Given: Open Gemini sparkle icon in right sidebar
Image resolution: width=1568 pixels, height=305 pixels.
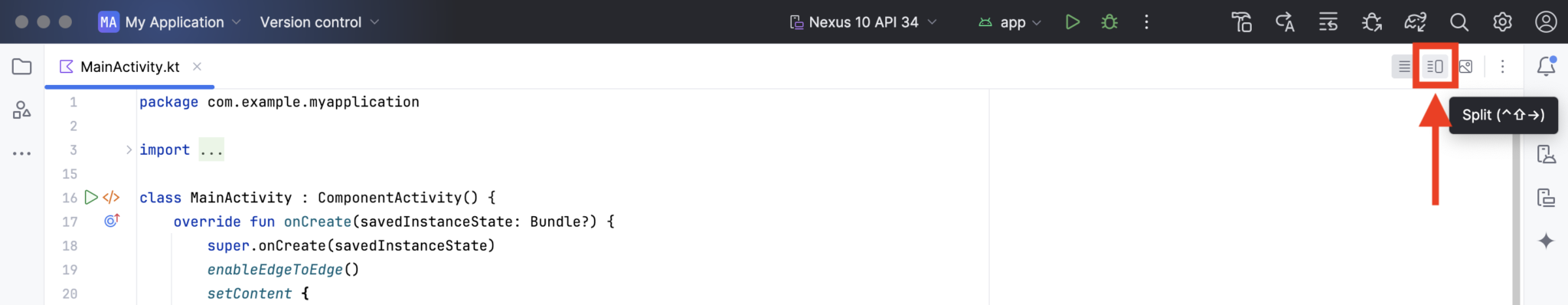Looking at the screenshot, I should [x=1546, y=241].
